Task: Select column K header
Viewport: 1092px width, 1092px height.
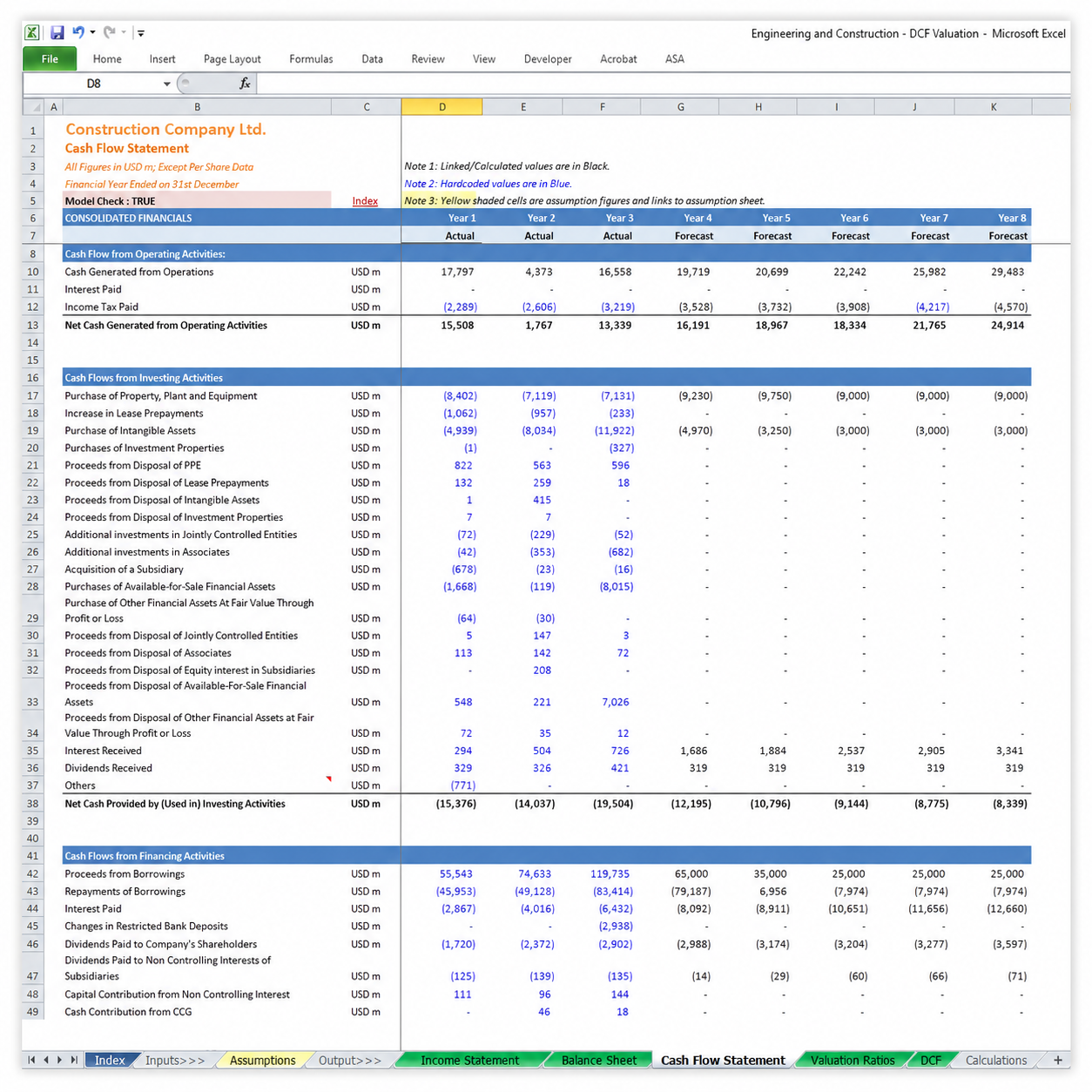Action: pos(993,107)
